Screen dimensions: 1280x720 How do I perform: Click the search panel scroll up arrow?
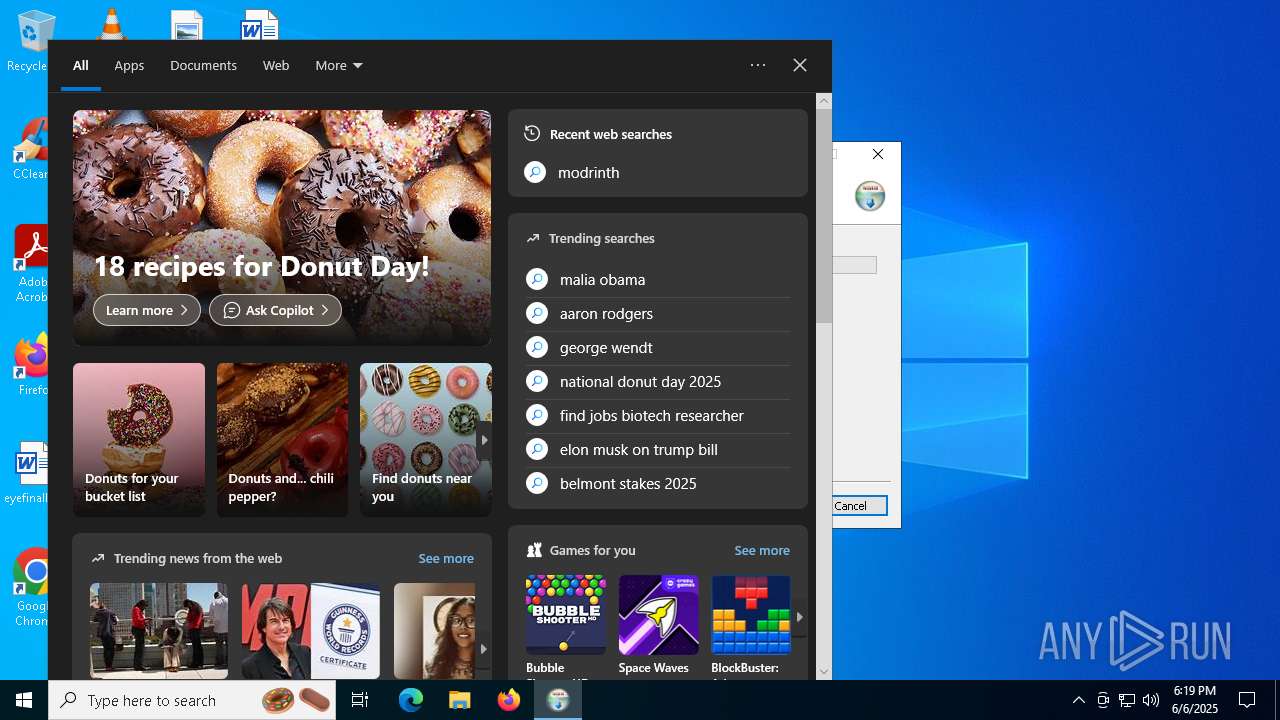click(x=824, y=101)
